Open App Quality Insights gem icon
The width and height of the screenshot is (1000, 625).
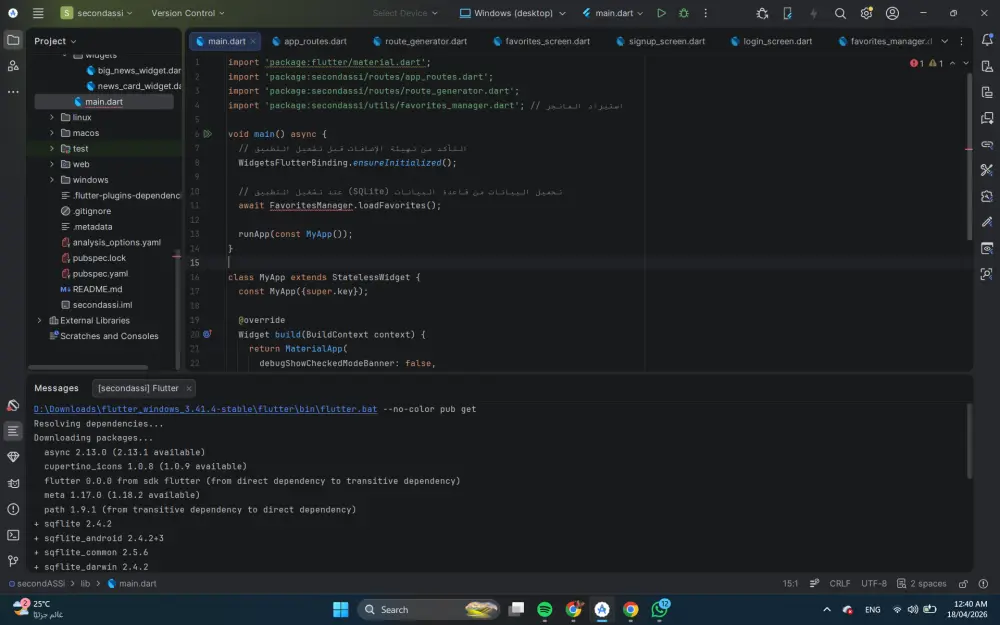(x=13, y=457)
